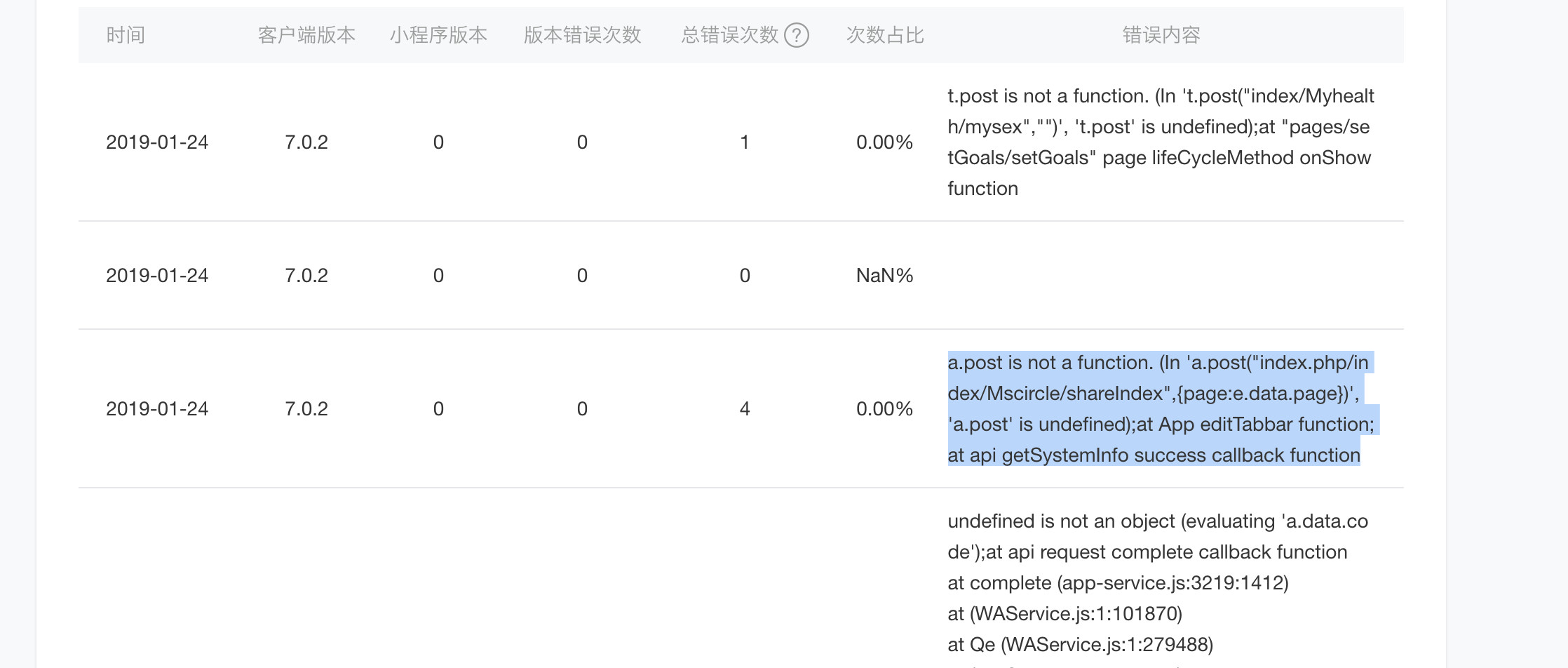1568x668 pixels.
Task: Click the date in the NaN% row
Action: (x=157, y=276)
